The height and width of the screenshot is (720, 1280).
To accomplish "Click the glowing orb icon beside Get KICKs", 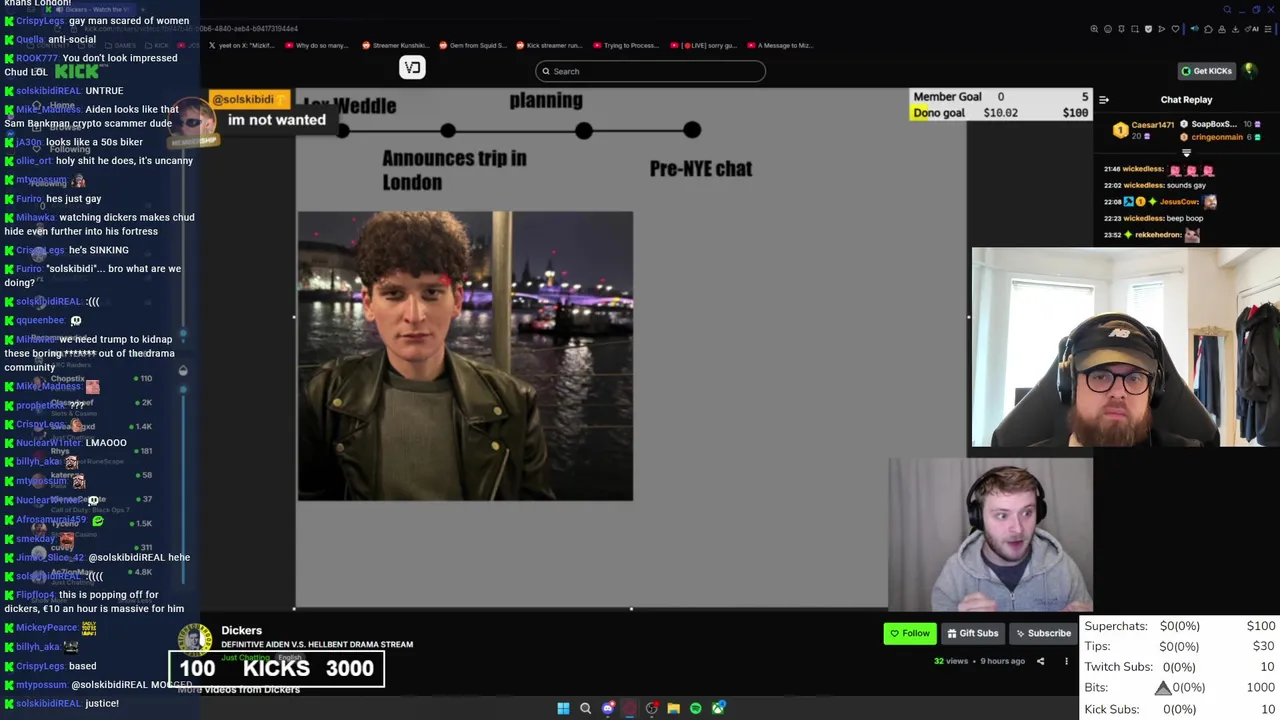I will tap(1250, 71).
